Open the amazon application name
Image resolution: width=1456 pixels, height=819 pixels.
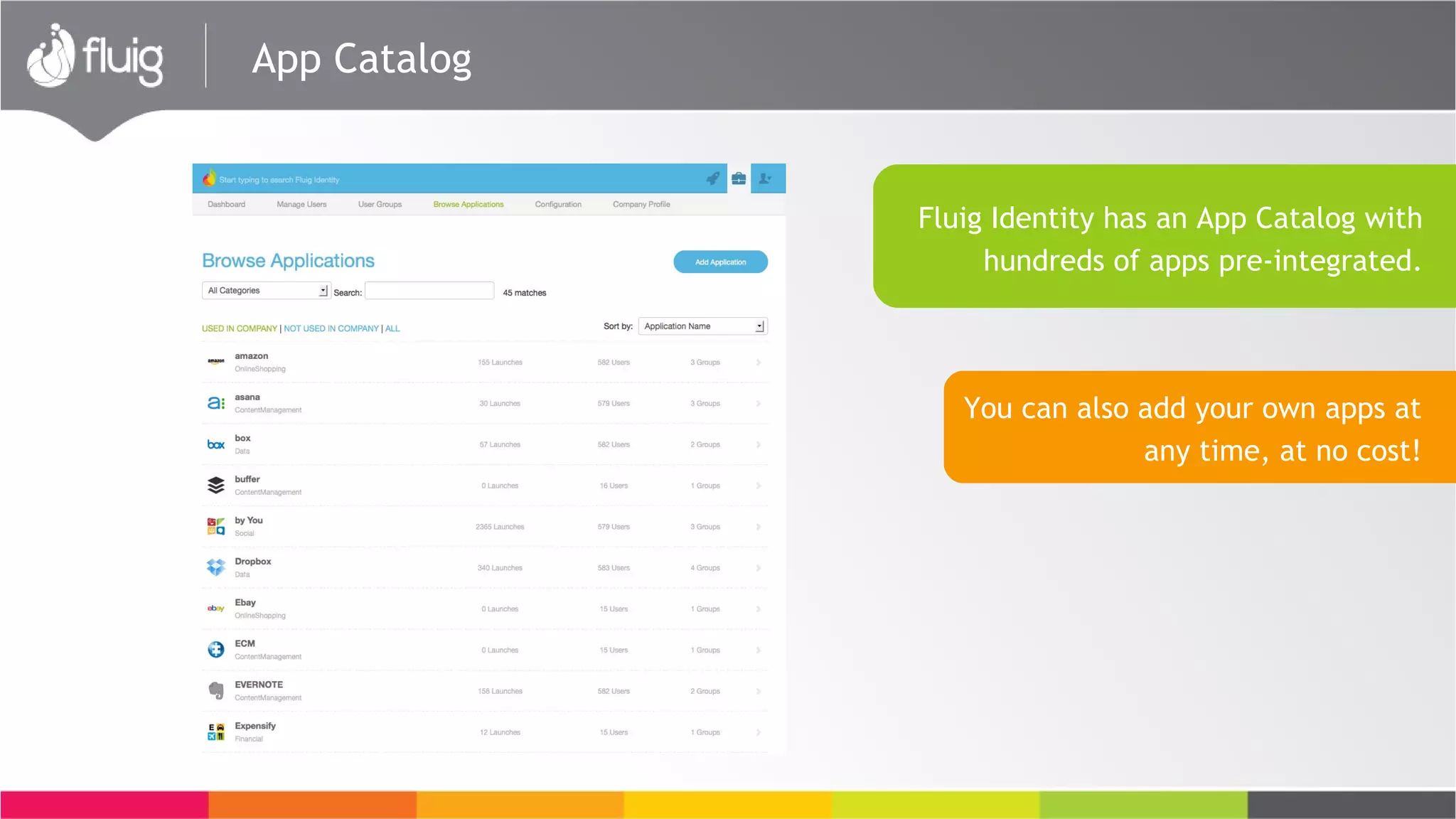252,356
